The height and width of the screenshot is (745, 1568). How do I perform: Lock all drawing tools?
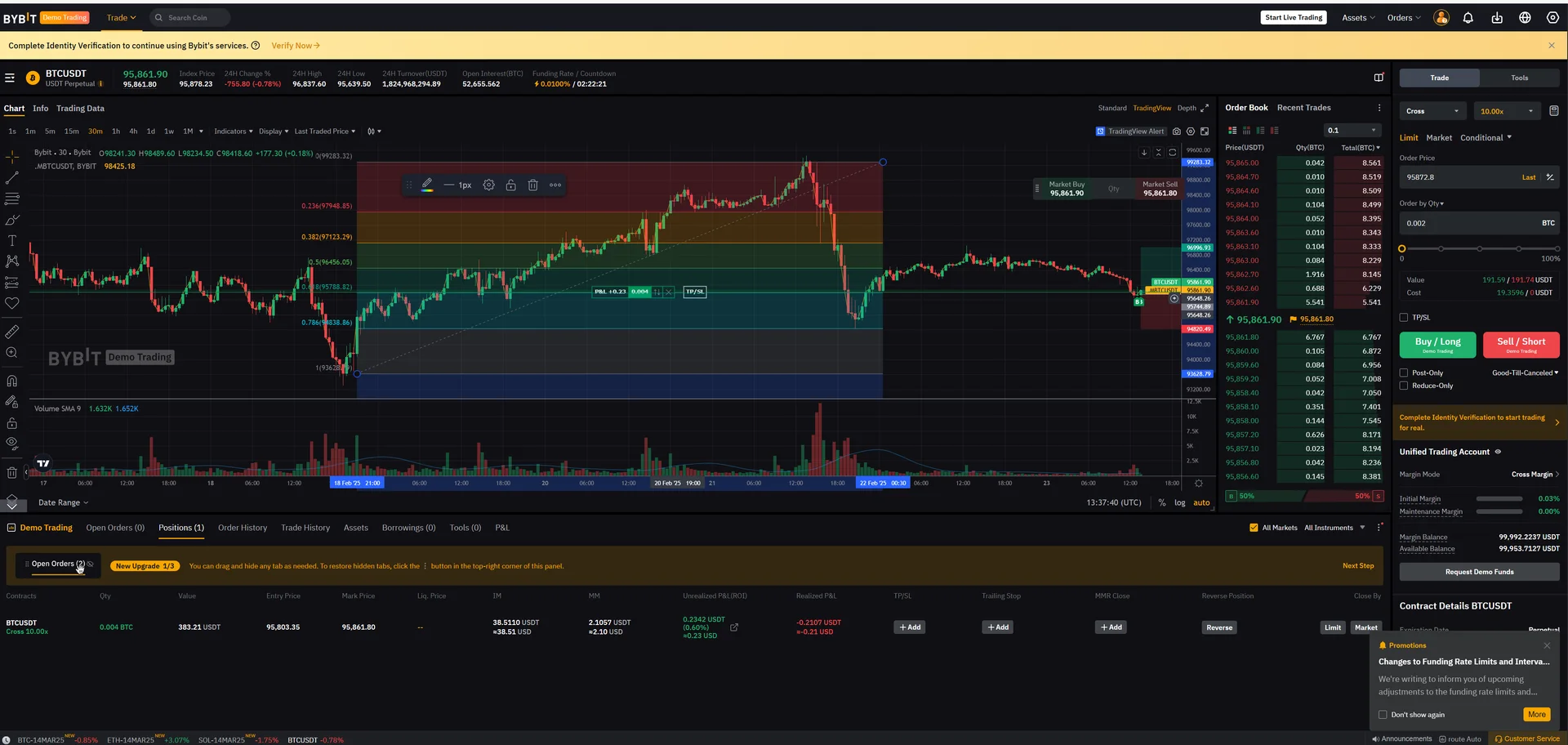pyautogui.click(x=12, y=423)
